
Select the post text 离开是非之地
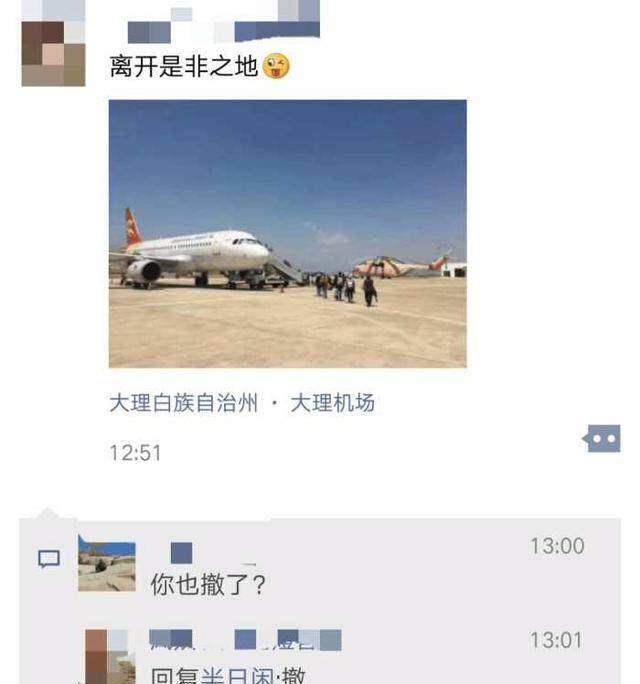pyautogui.click(x=184, y=66)
